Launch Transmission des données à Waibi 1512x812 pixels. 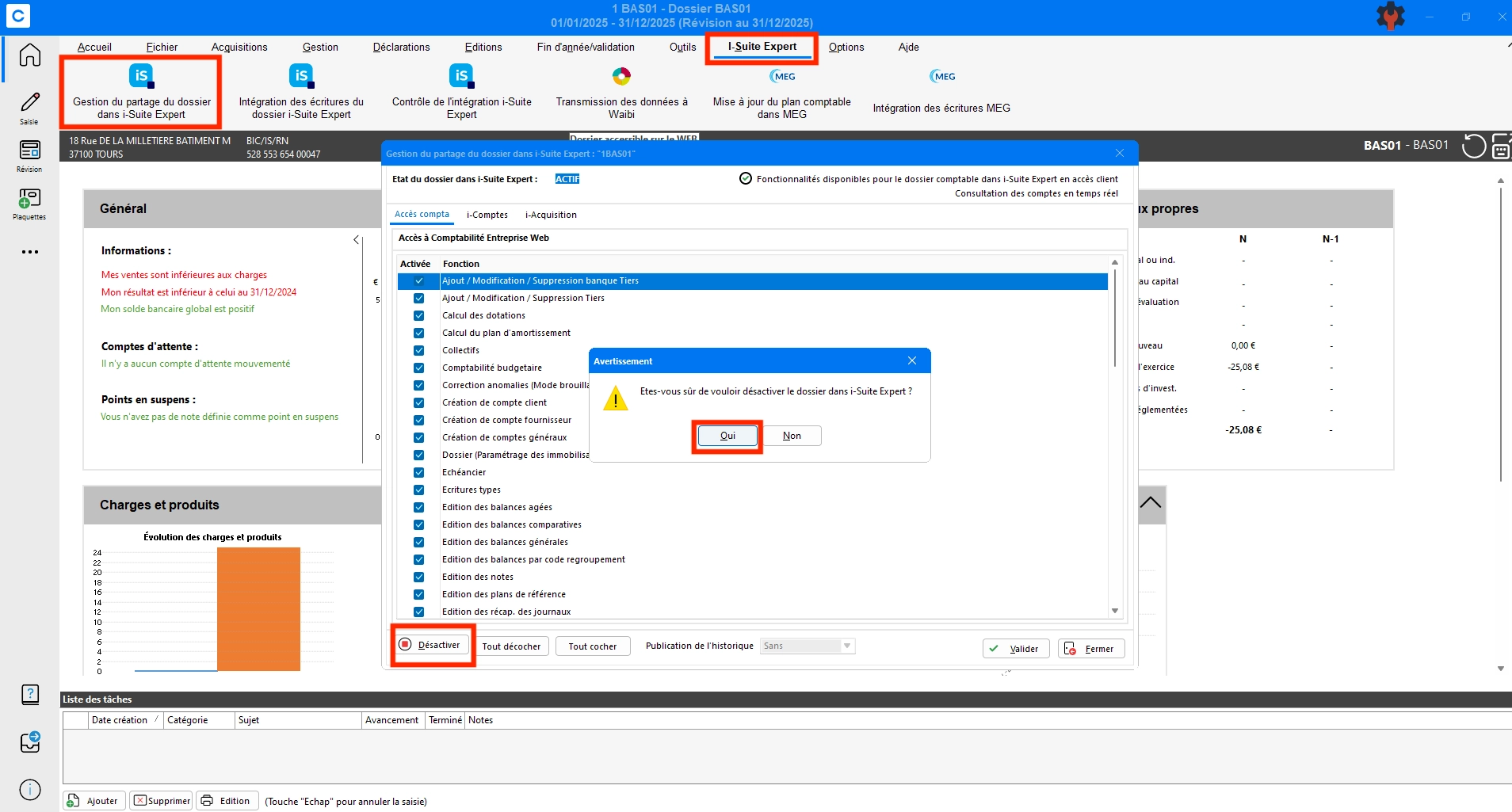pos(621,95)
